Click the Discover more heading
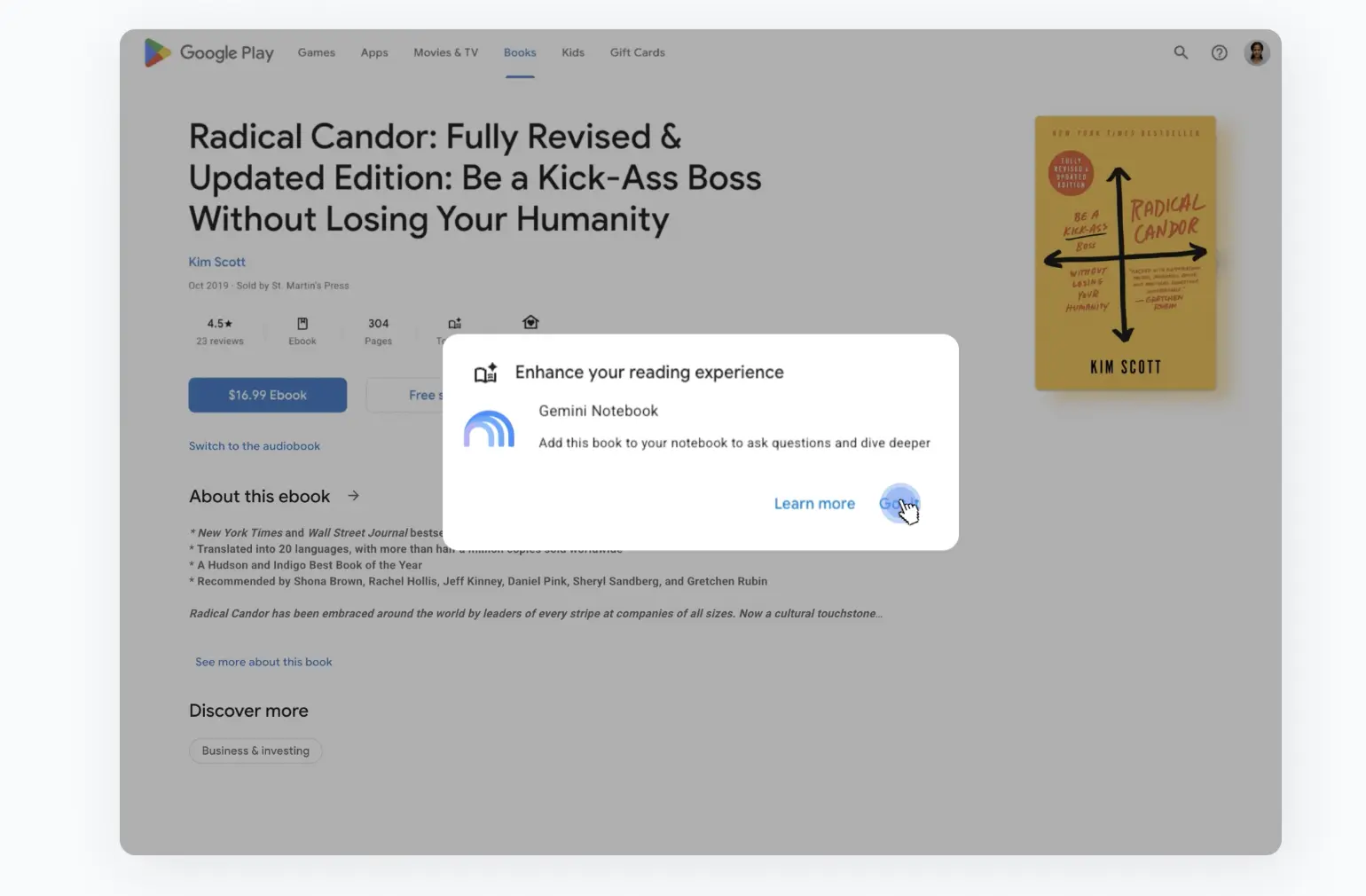 point(249,711)
